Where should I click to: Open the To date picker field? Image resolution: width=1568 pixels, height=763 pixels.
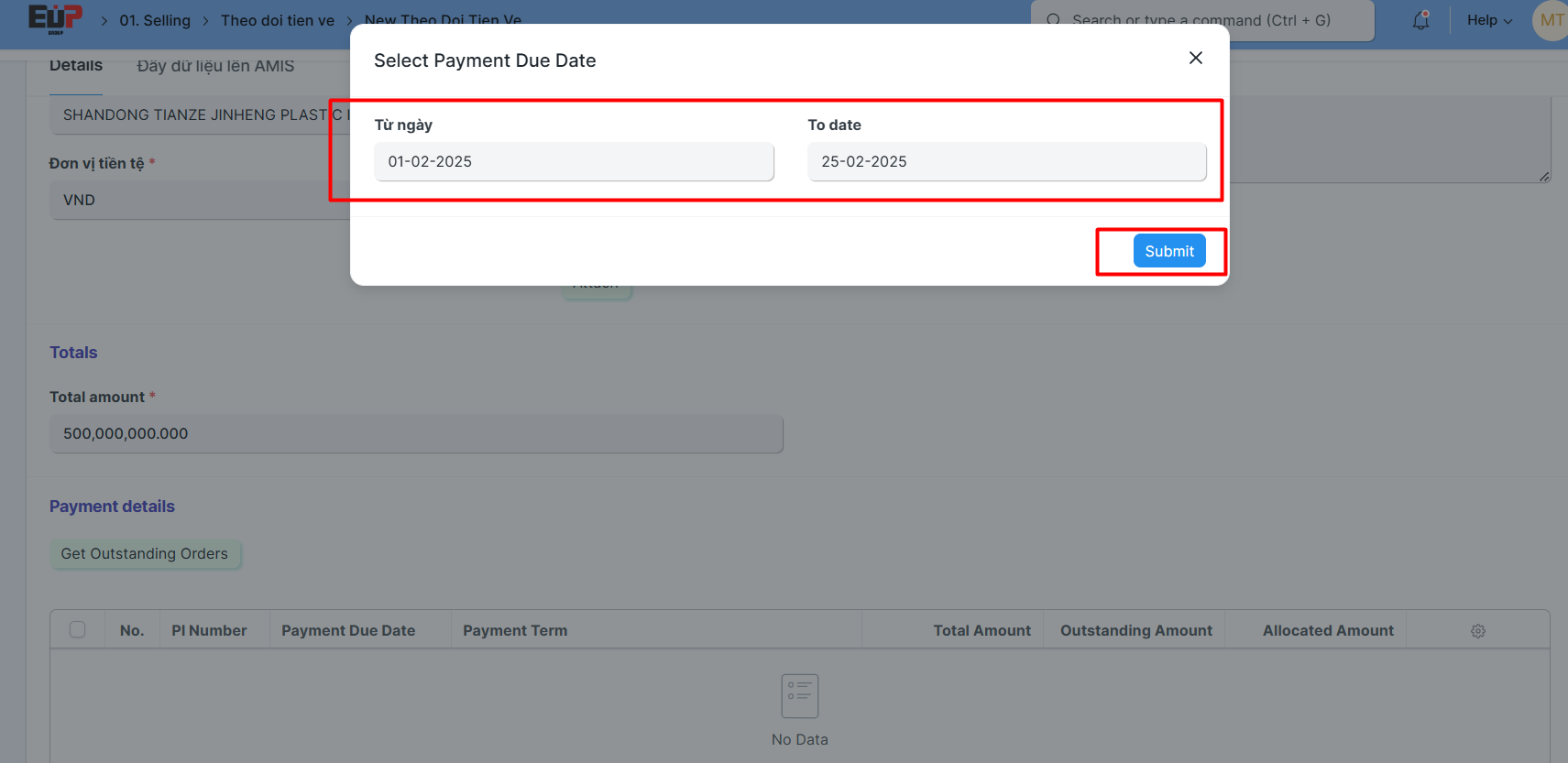[x=1006, y=161]
